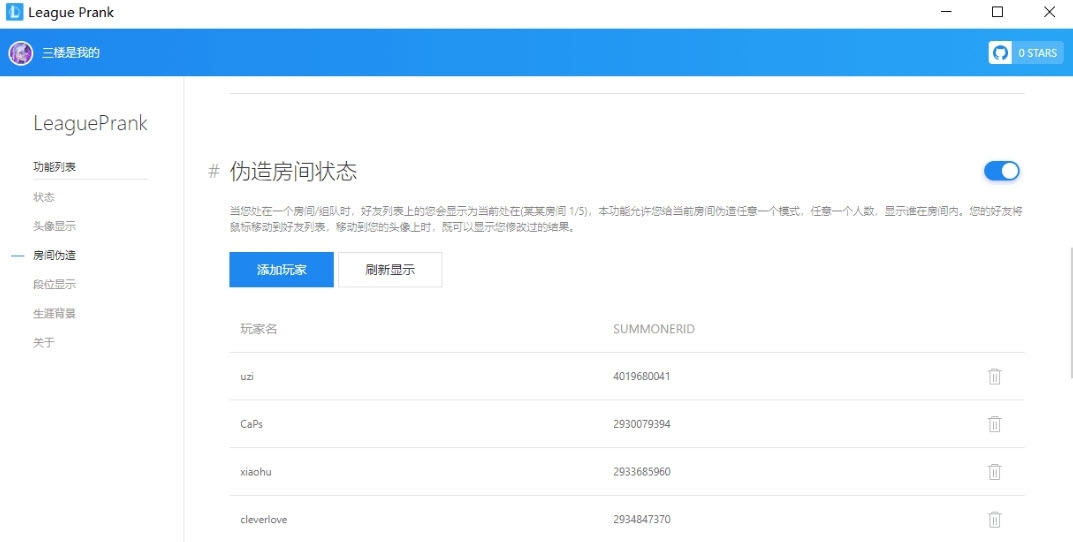
Task: Maximize the League Prank window
Action: click(998, 12)
